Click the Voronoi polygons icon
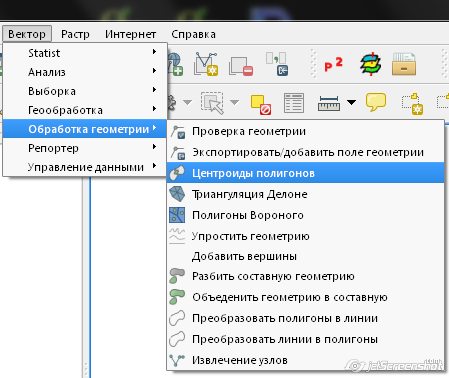Viewport: 449px width, 378px height. coord(177,215)
